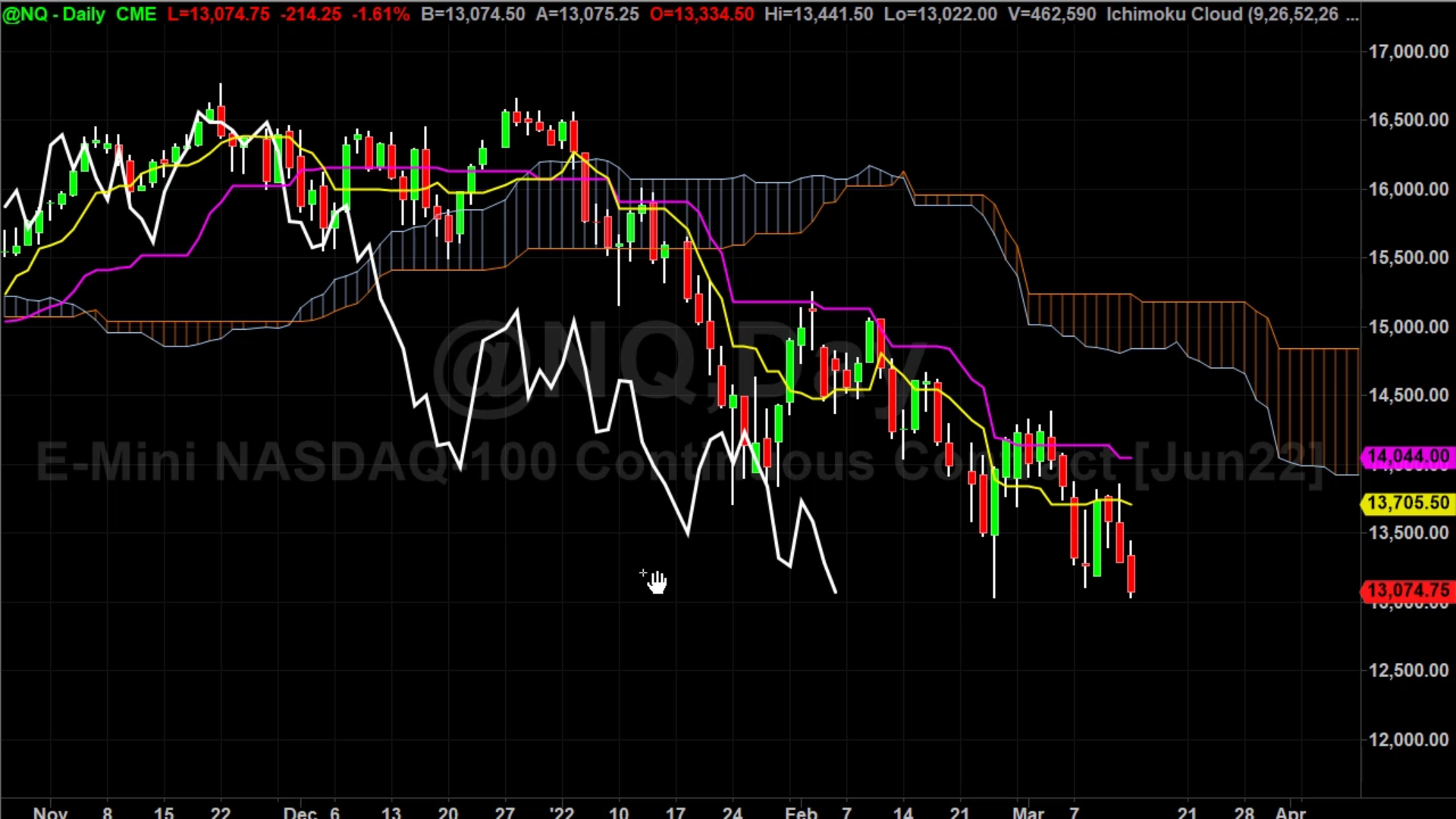Click the 15,000.00 price axis label
1456x819 pixels.
tap(1408, 327)
